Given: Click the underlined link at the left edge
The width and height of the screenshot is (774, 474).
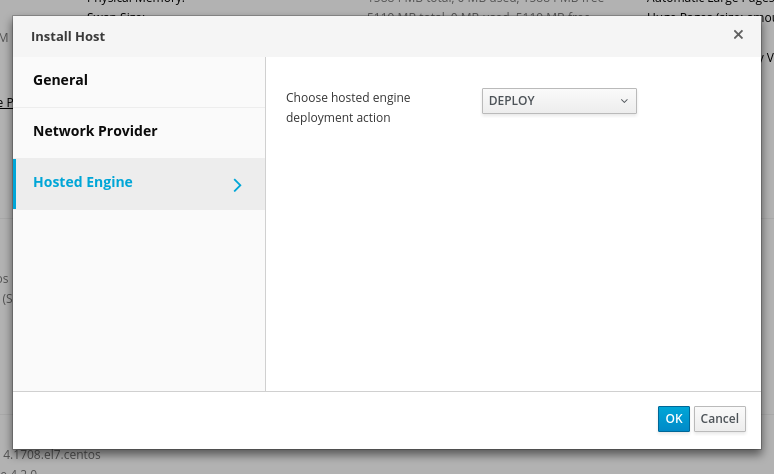Looking at the screenshot, I should tap(5, 102).
